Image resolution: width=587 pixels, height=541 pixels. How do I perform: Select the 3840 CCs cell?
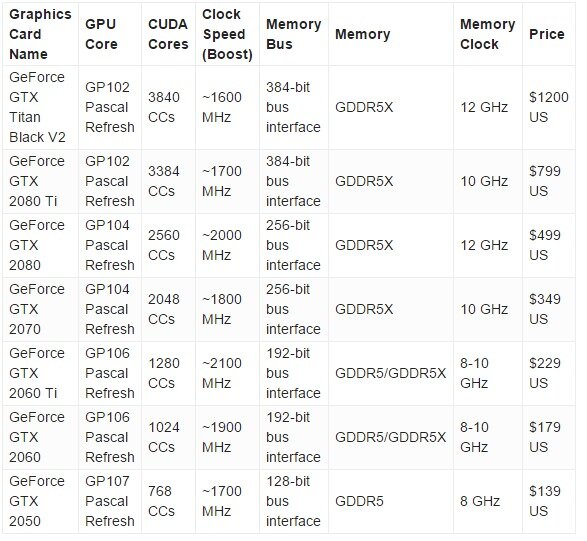(168, 107)
